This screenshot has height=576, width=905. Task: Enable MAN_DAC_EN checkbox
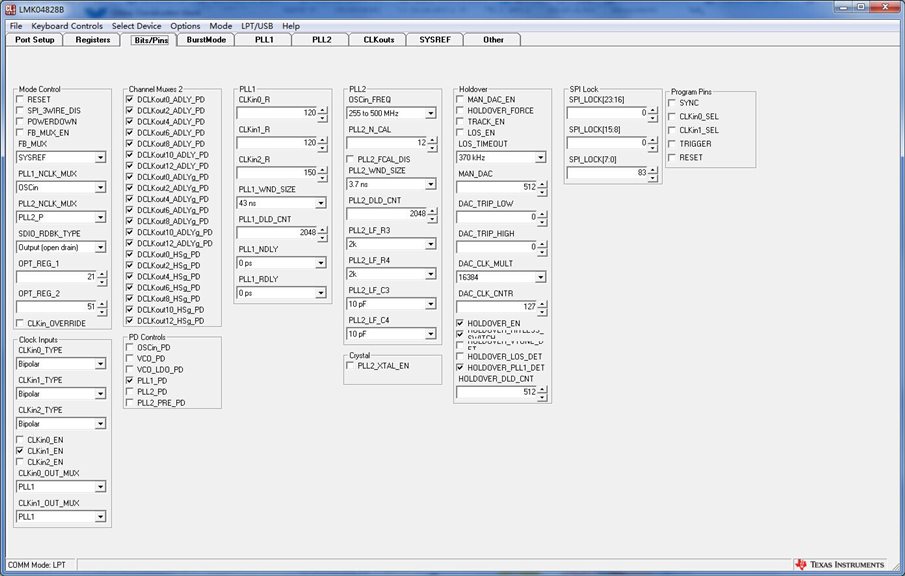[x=460, y=99]
